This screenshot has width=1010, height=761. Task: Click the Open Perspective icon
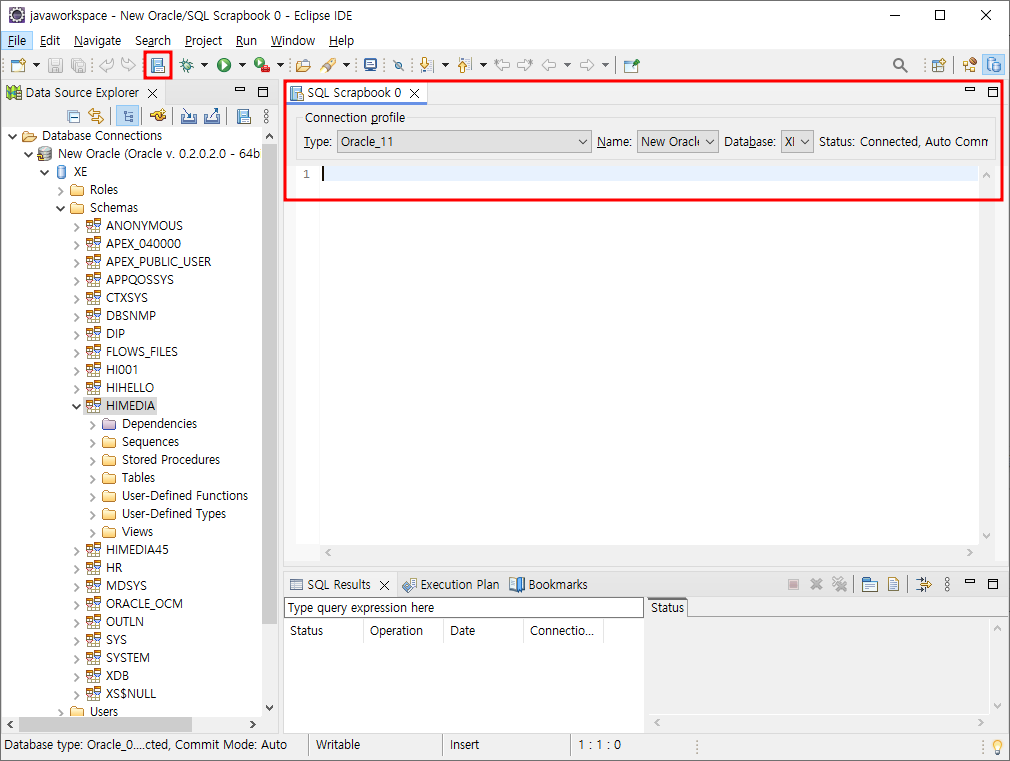click(939, 65)
